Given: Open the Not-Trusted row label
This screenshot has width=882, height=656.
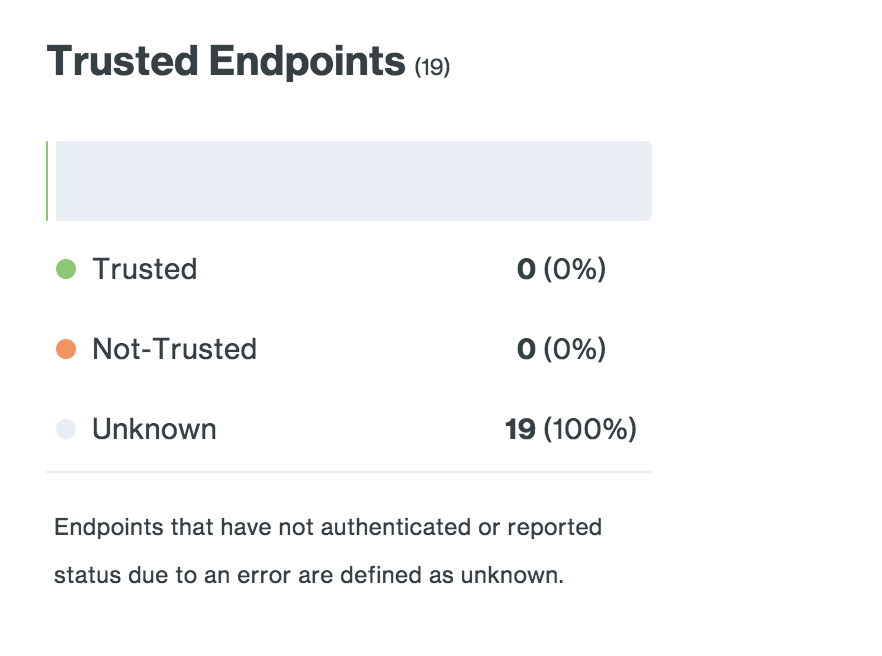Looking at the screenshot, I should (174, 349).
